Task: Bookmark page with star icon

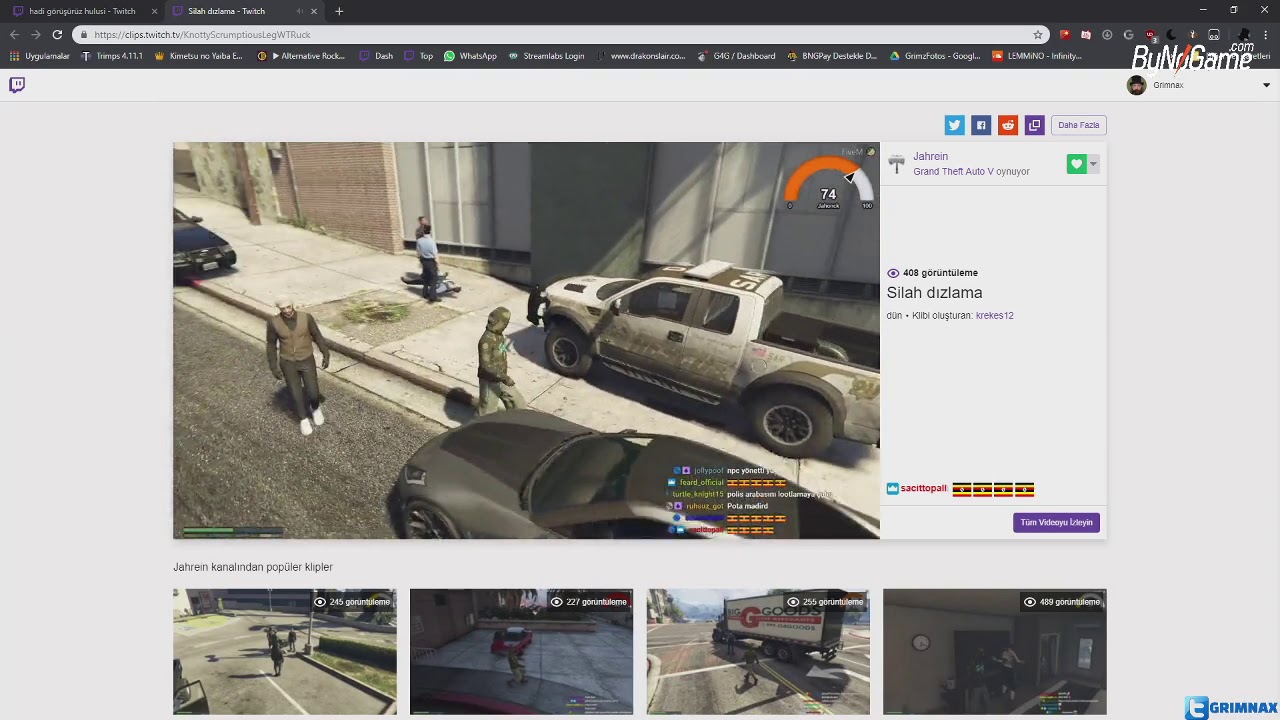Action: pos(1038,34)
